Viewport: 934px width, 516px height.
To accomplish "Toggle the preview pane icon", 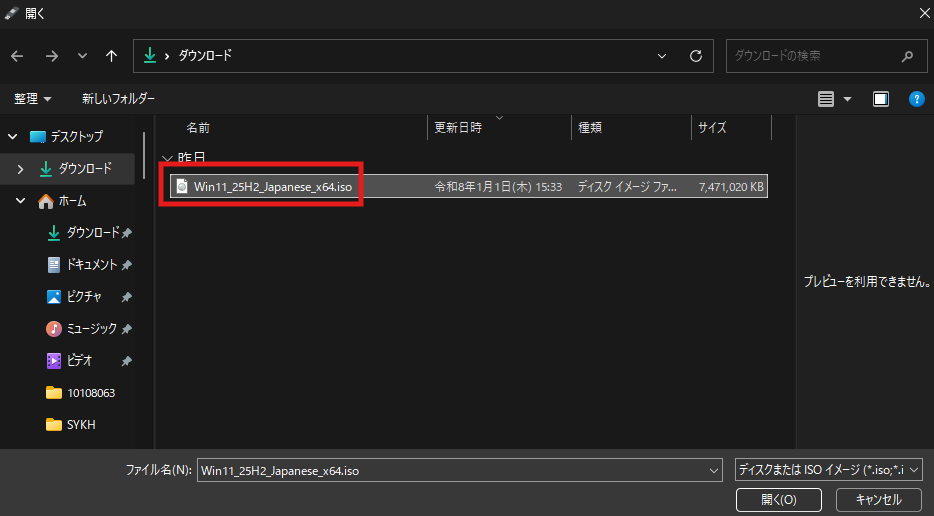I will (880, 99).
